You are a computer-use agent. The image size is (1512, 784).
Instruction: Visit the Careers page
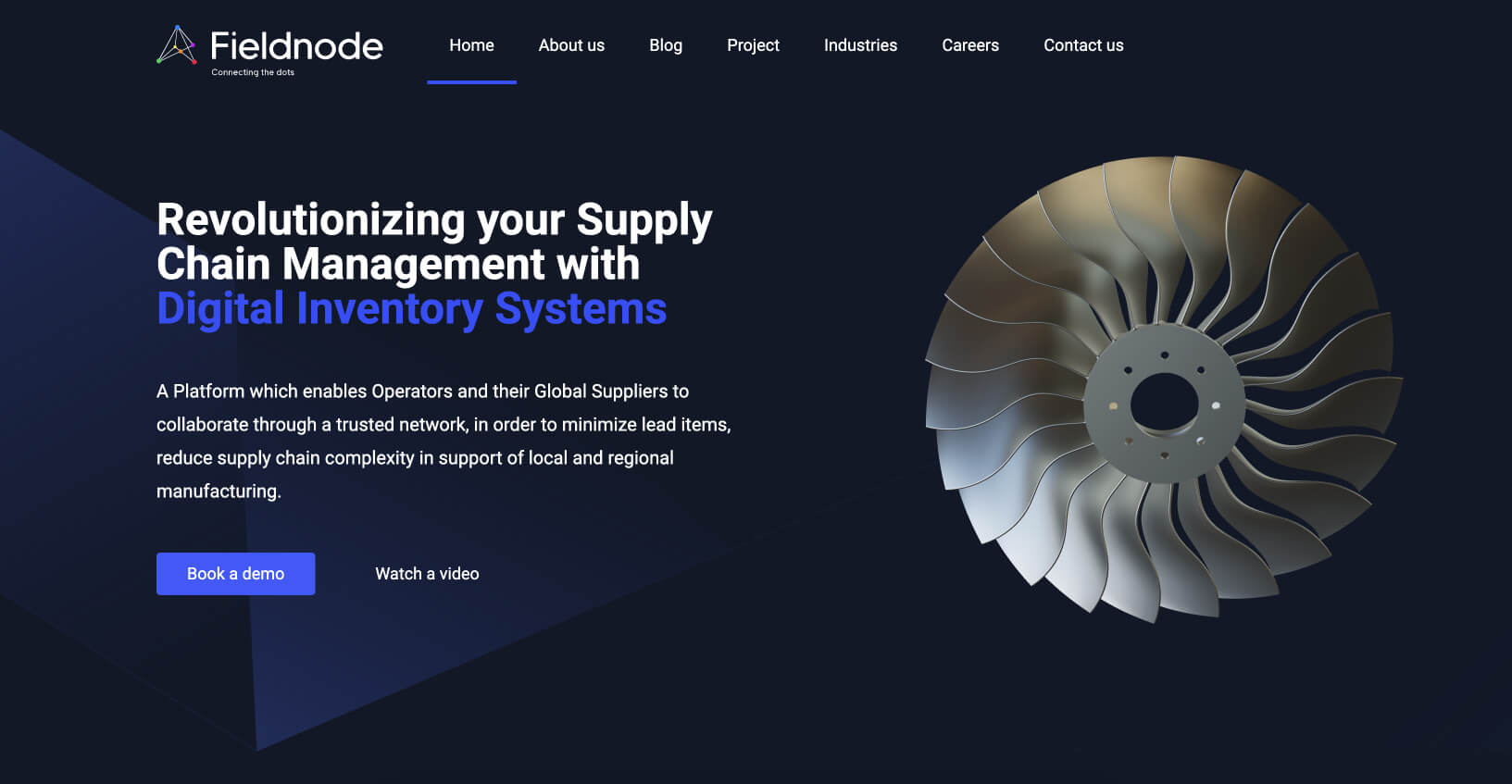[970, 45]
